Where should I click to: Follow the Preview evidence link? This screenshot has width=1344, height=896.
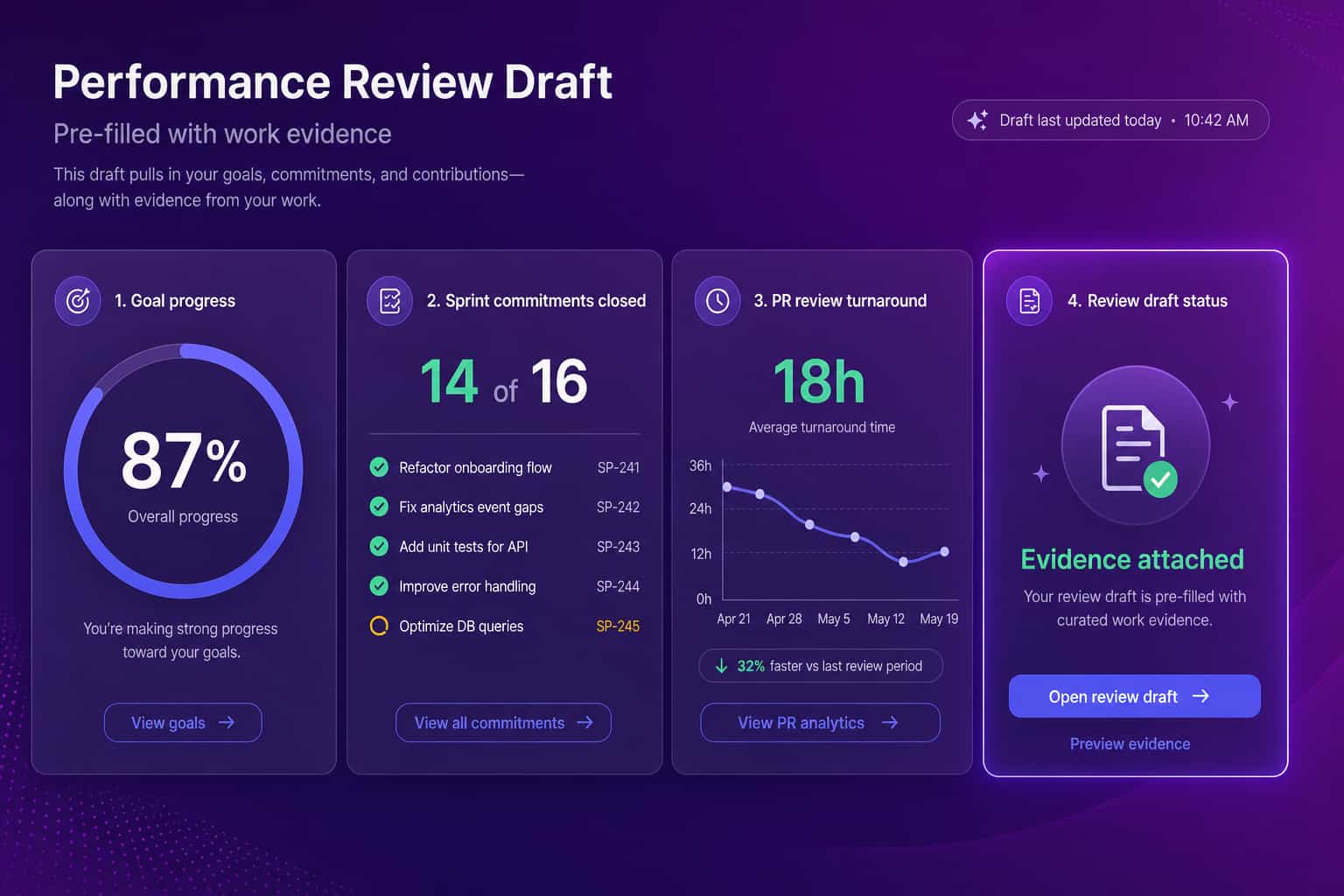click(x=1130, y=744)
